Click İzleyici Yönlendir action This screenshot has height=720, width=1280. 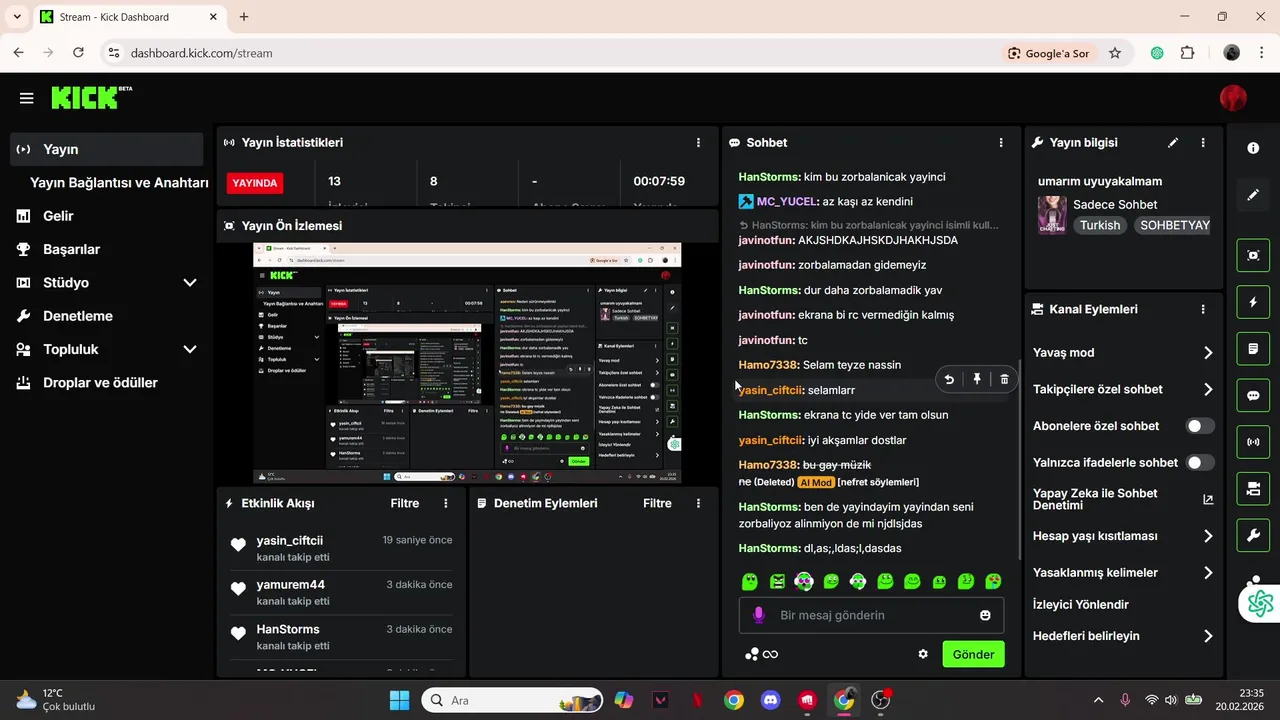pos(1080,605)
